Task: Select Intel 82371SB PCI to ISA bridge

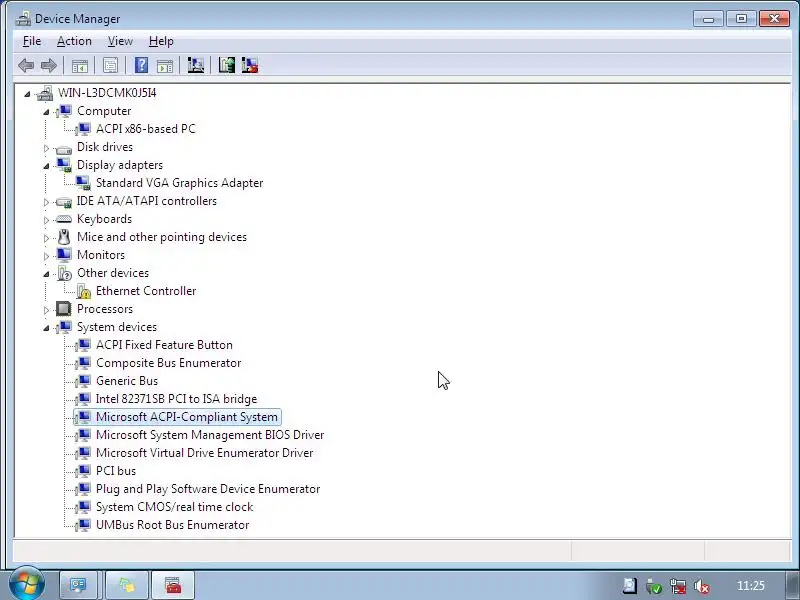Action: tap(177, 399)
